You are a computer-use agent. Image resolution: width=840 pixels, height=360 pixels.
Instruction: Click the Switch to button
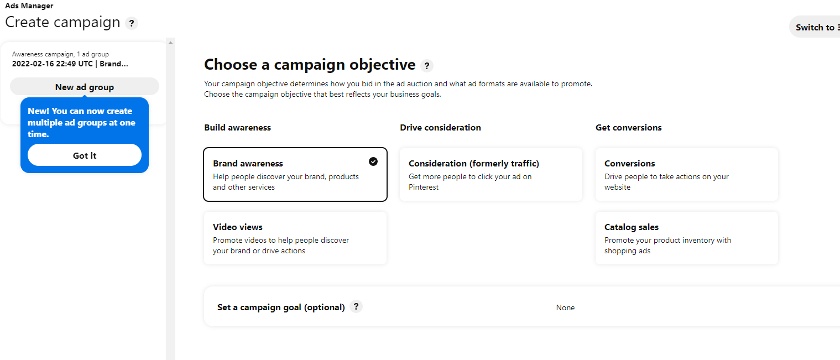tap(815, 27)
